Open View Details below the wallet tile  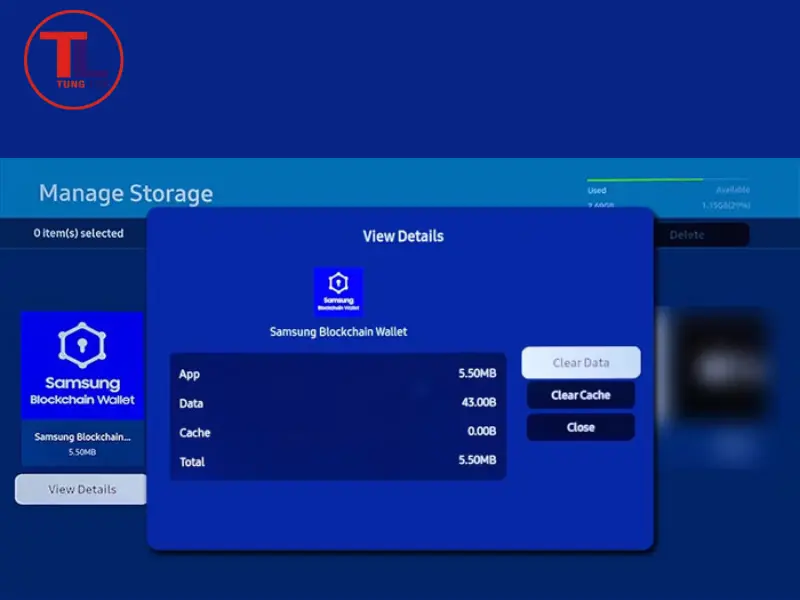click(x=82, y=489)
